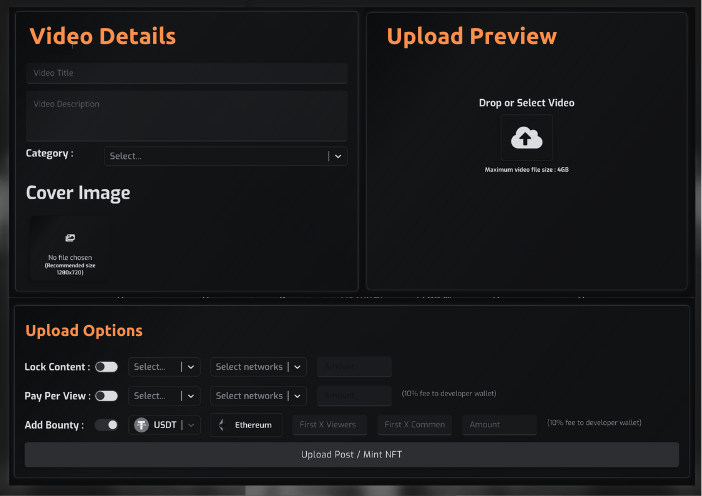Toggle the Lock Content switch
The width and height of the screenshot is (702, 496).
[x=106, y=367]
